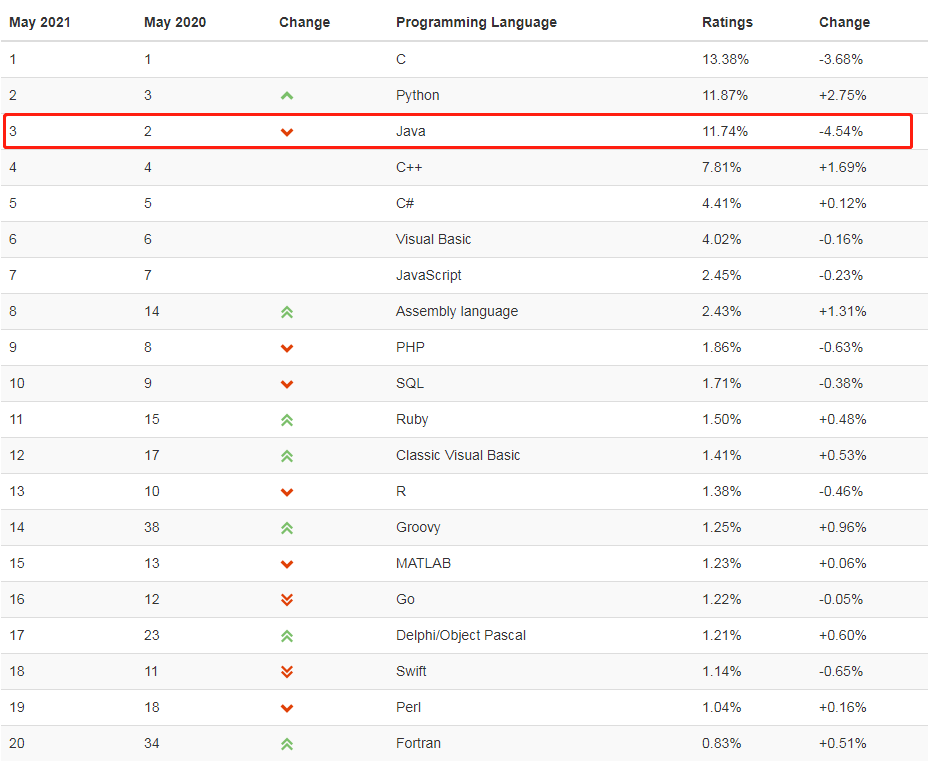Open the C++ language entry
Image resolution: width=928 pixels, height=761 pixels.
[x=409, y=167]
